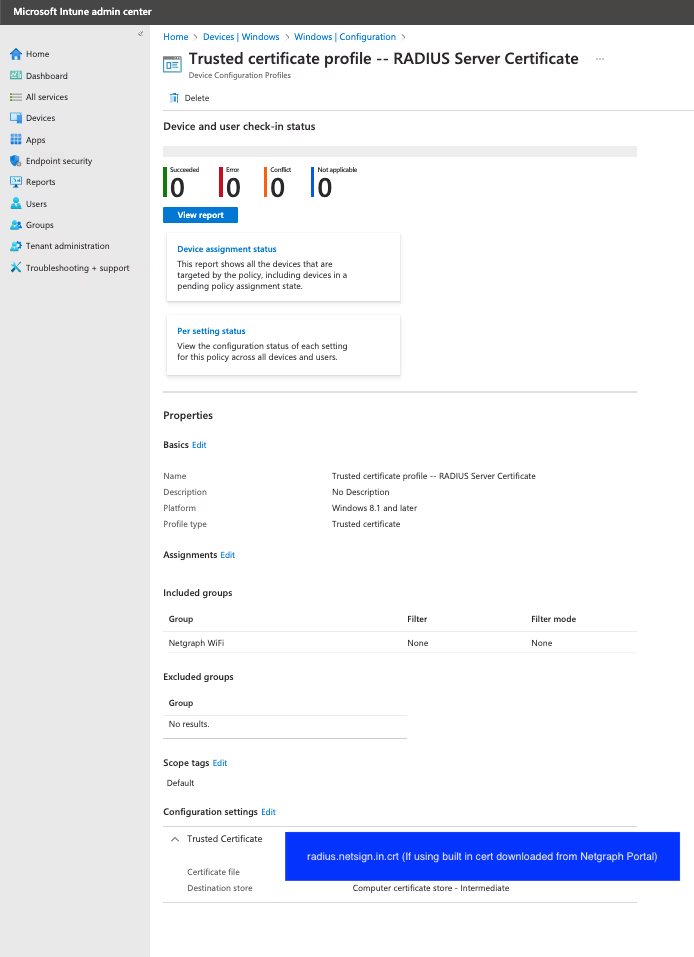Screen dimensions: 694x957
Task: Edit the Configuration settings section
Action: 269,812
